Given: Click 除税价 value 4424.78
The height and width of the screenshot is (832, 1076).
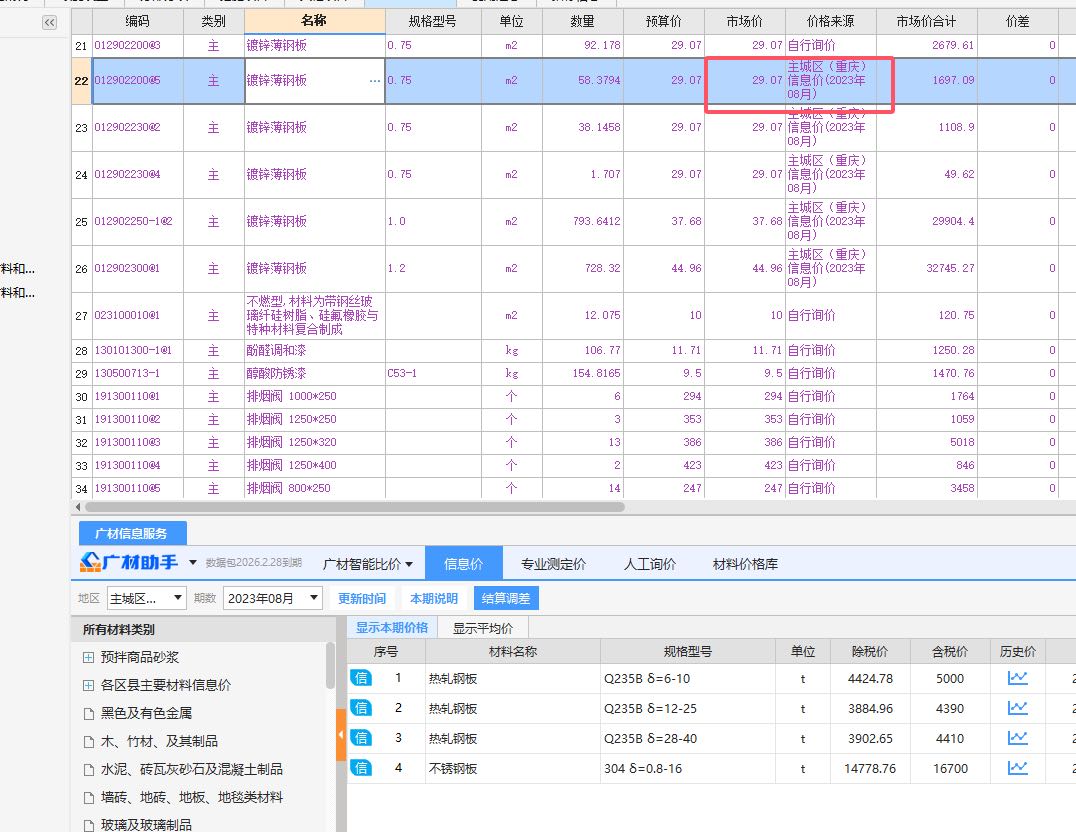Looking at the screenshot, I should [870, 678].
